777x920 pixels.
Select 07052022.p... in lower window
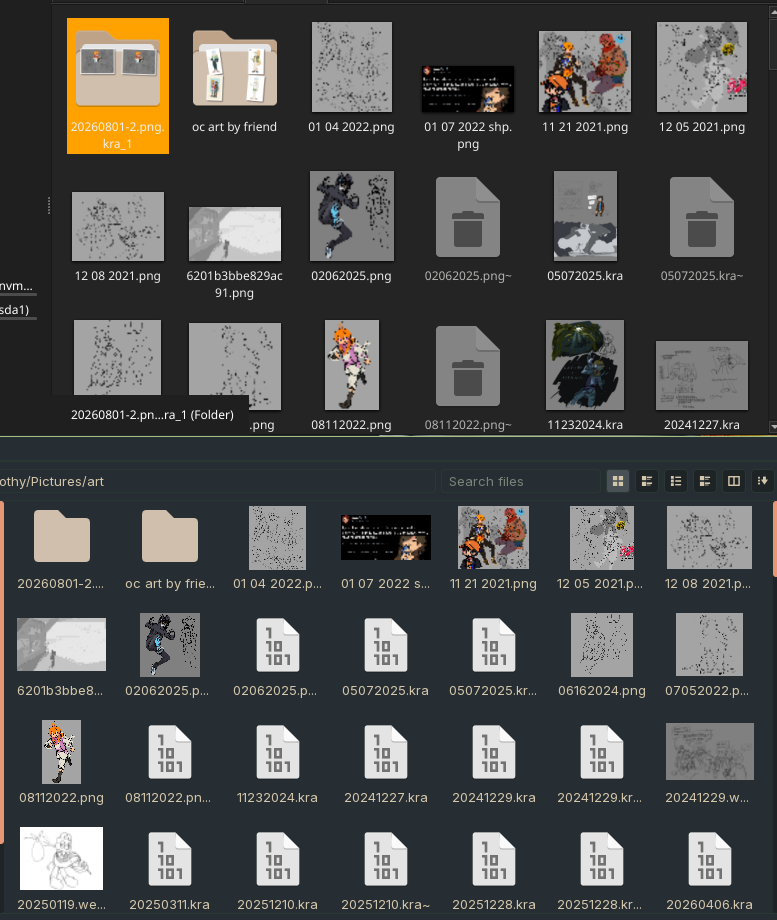pos(710,645)
